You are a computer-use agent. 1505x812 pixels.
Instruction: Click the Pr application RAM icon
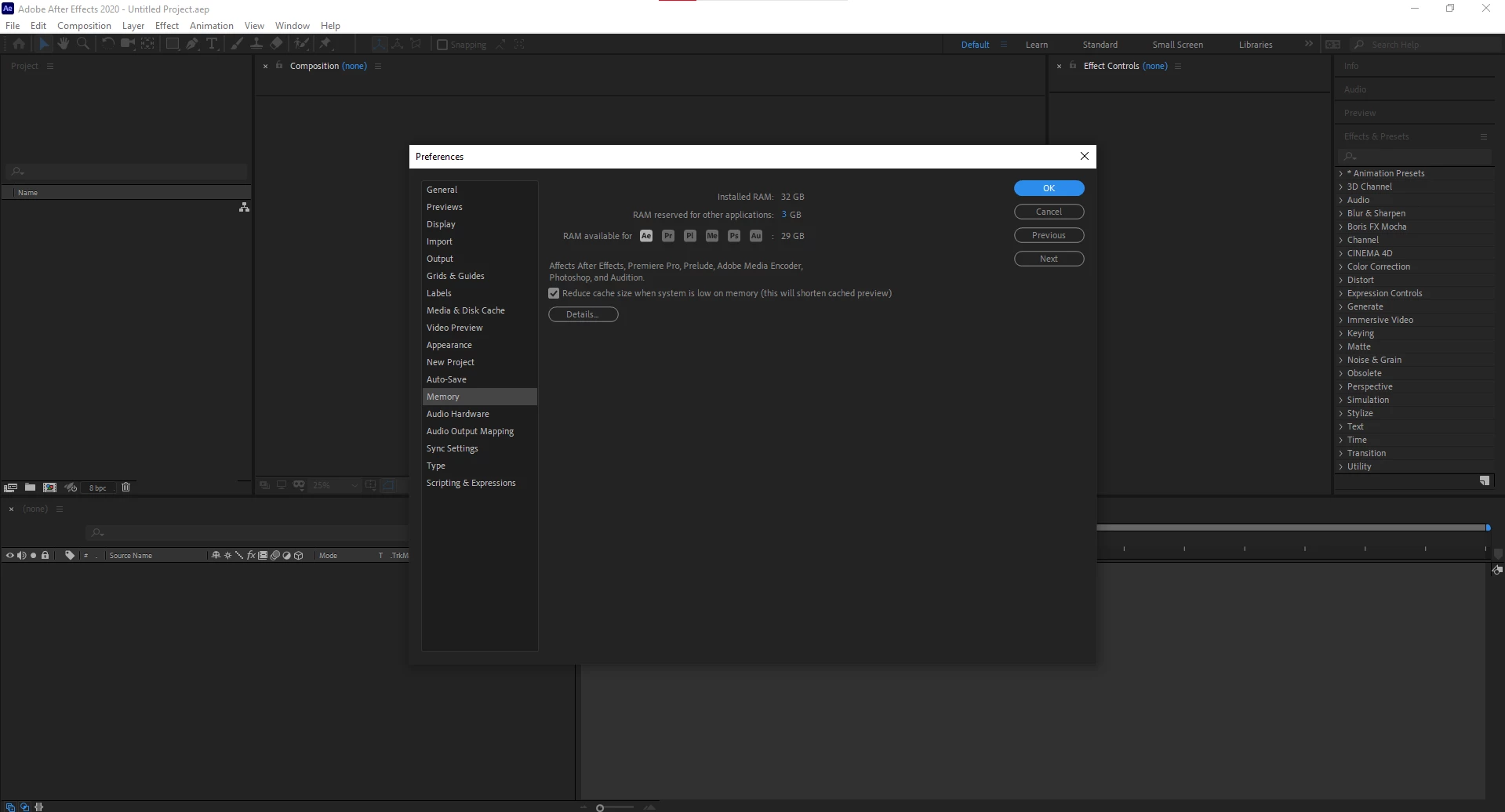pos(668,236)
